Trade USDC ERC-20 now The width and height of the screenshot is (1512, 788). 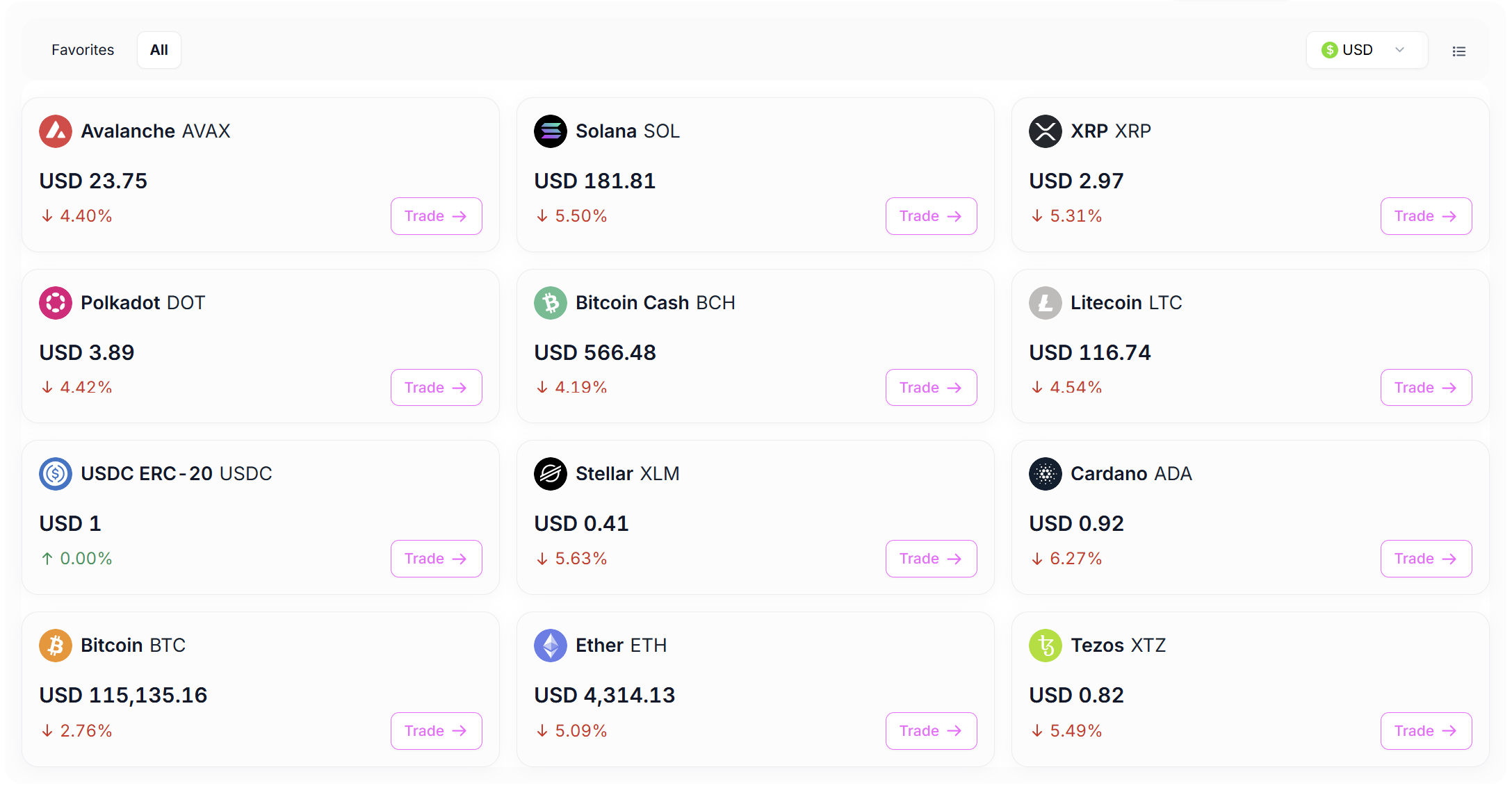click(436, 559)
